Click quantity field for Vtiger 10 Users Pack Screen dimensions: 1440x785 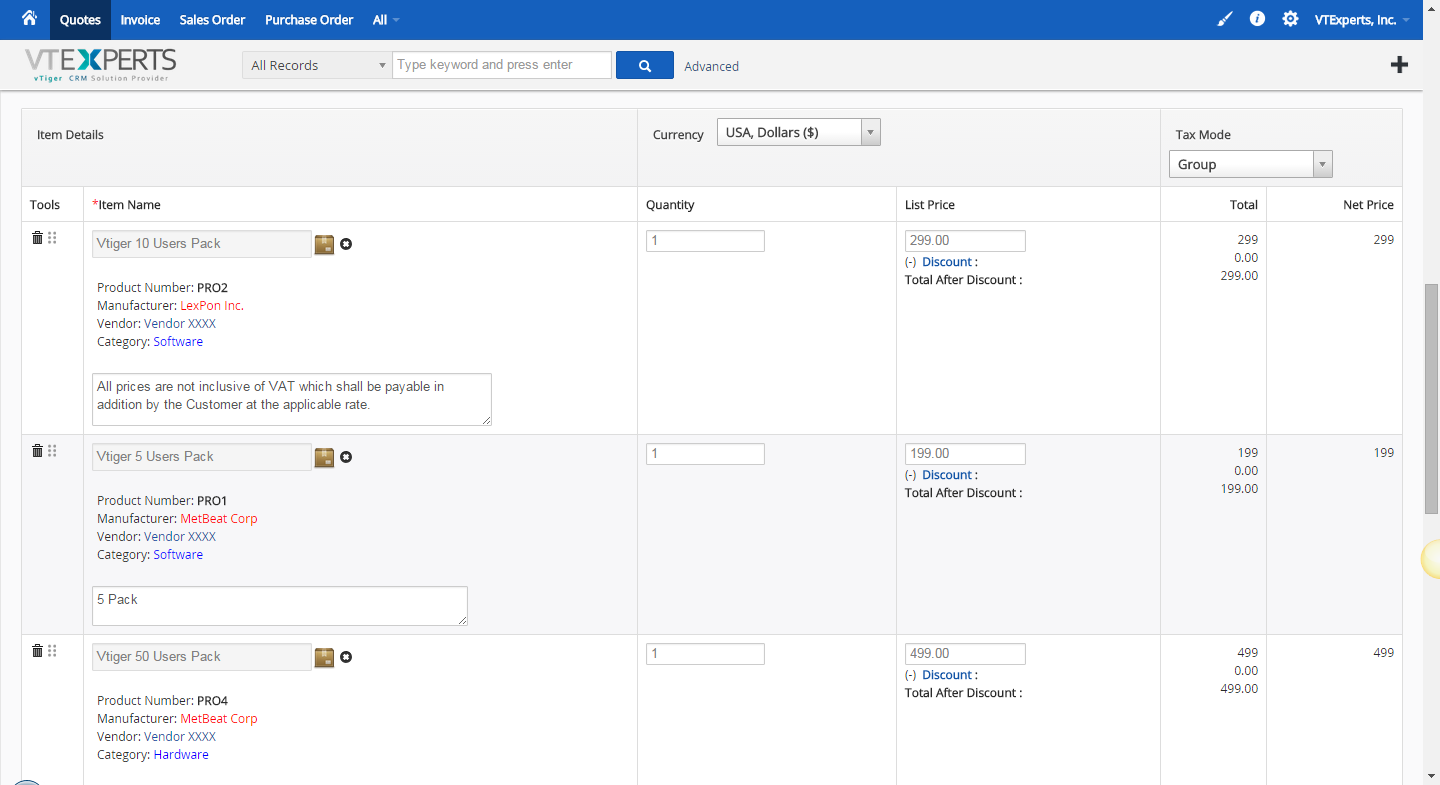click(x=705, y=241)
